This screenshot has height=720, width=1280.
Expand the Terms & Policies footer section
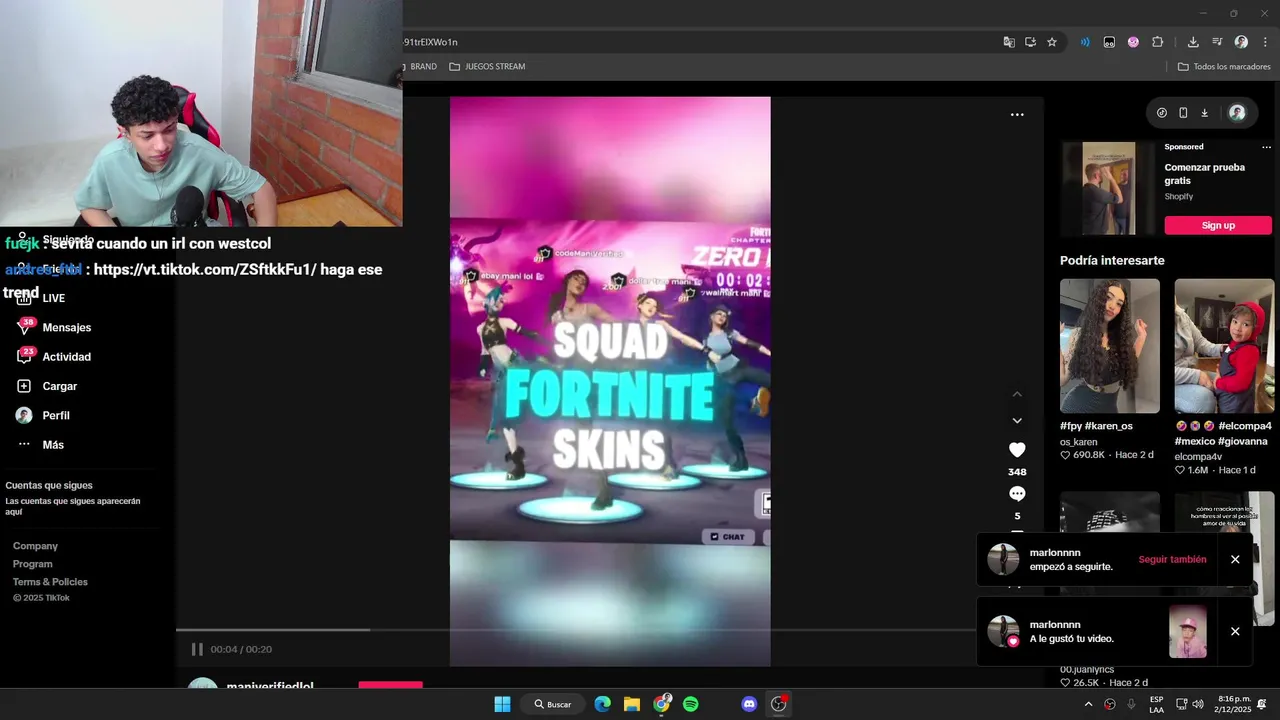click(50, 582)
